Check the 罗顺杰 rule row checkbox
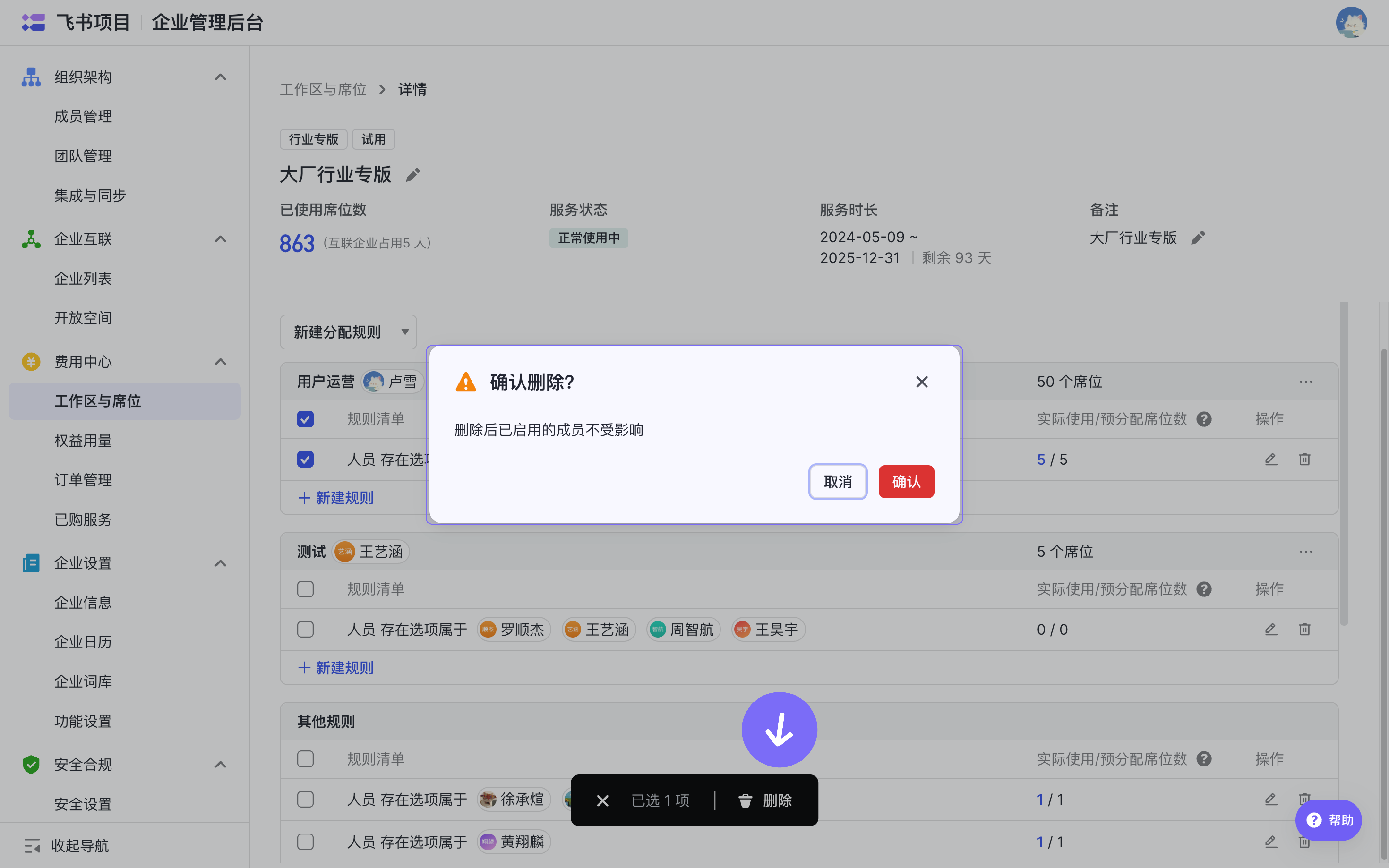The image size is (1389, 868). point(305,629)
